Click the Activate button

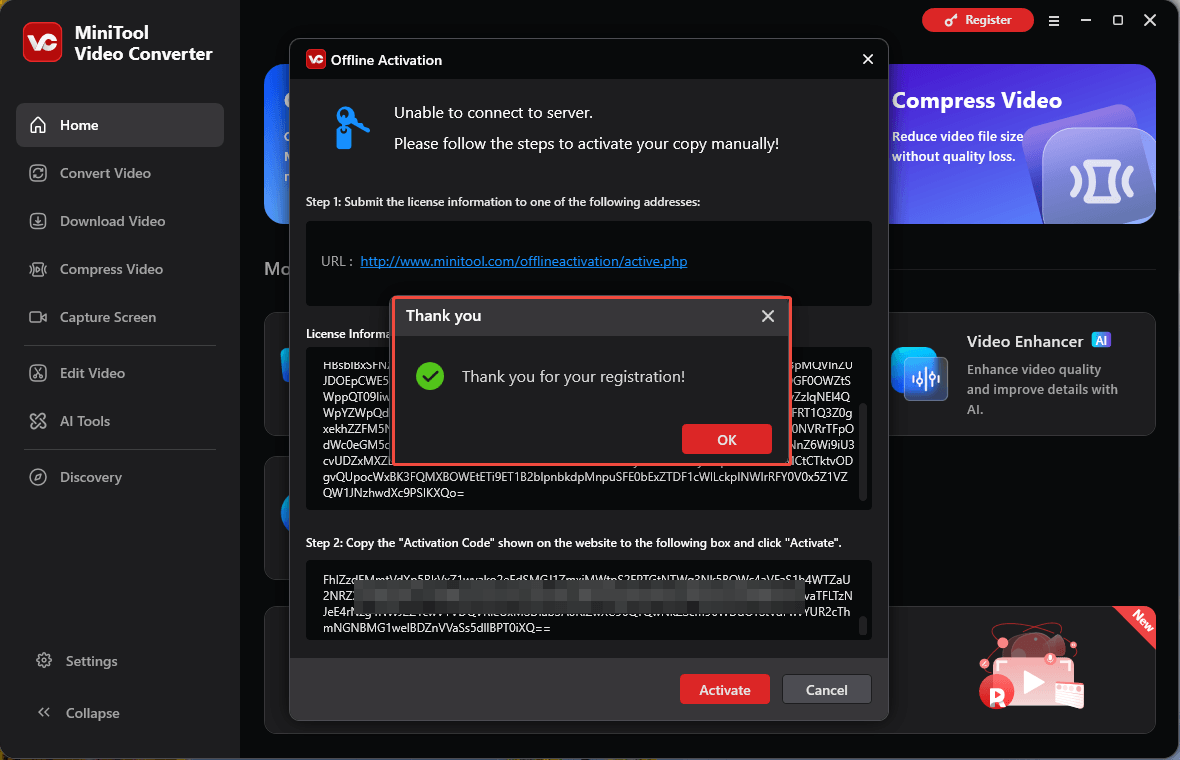point(724,689)
